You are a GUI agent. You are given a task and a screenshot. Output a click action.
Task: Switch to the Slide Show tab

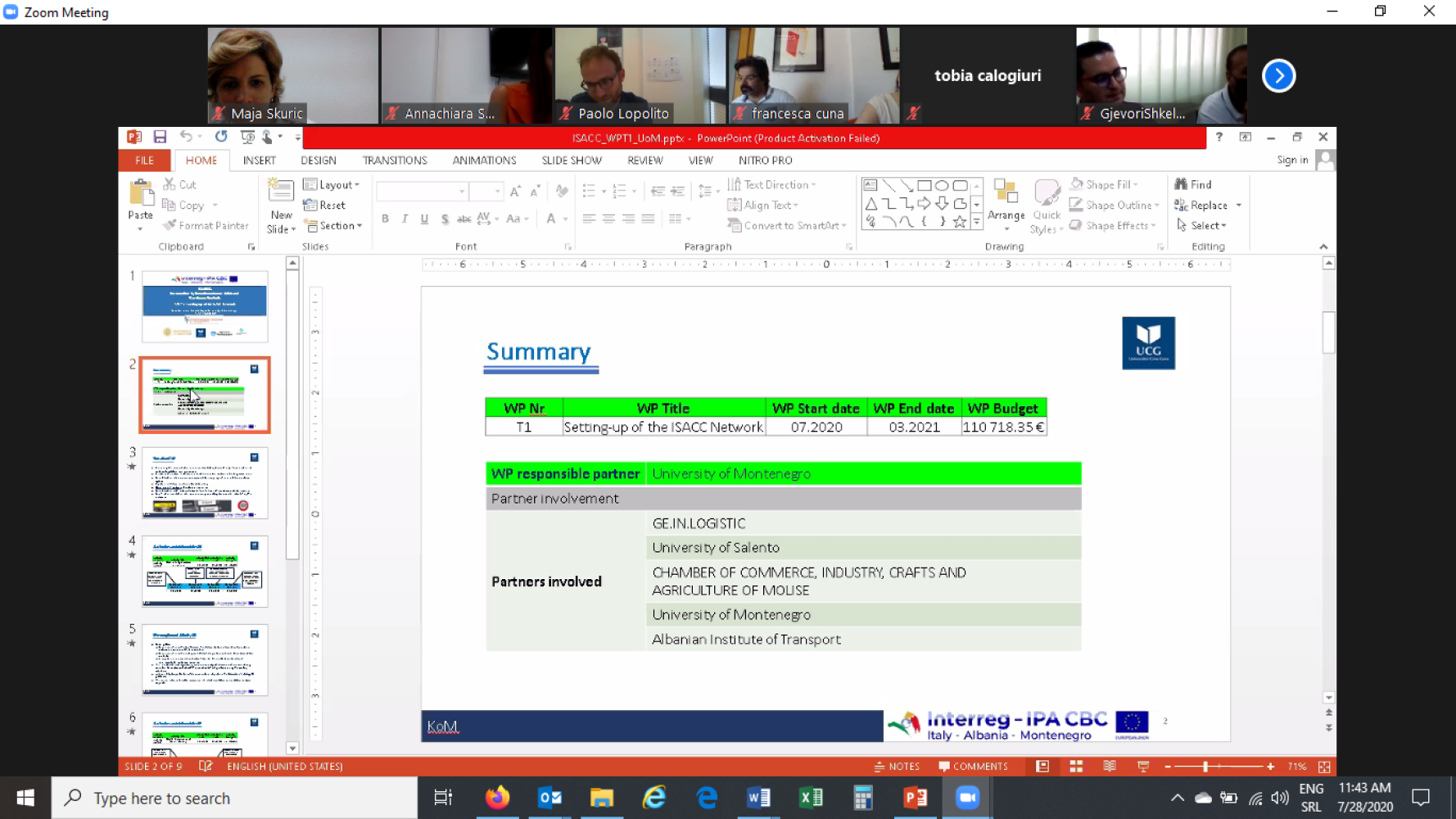(x=571, y=161)
